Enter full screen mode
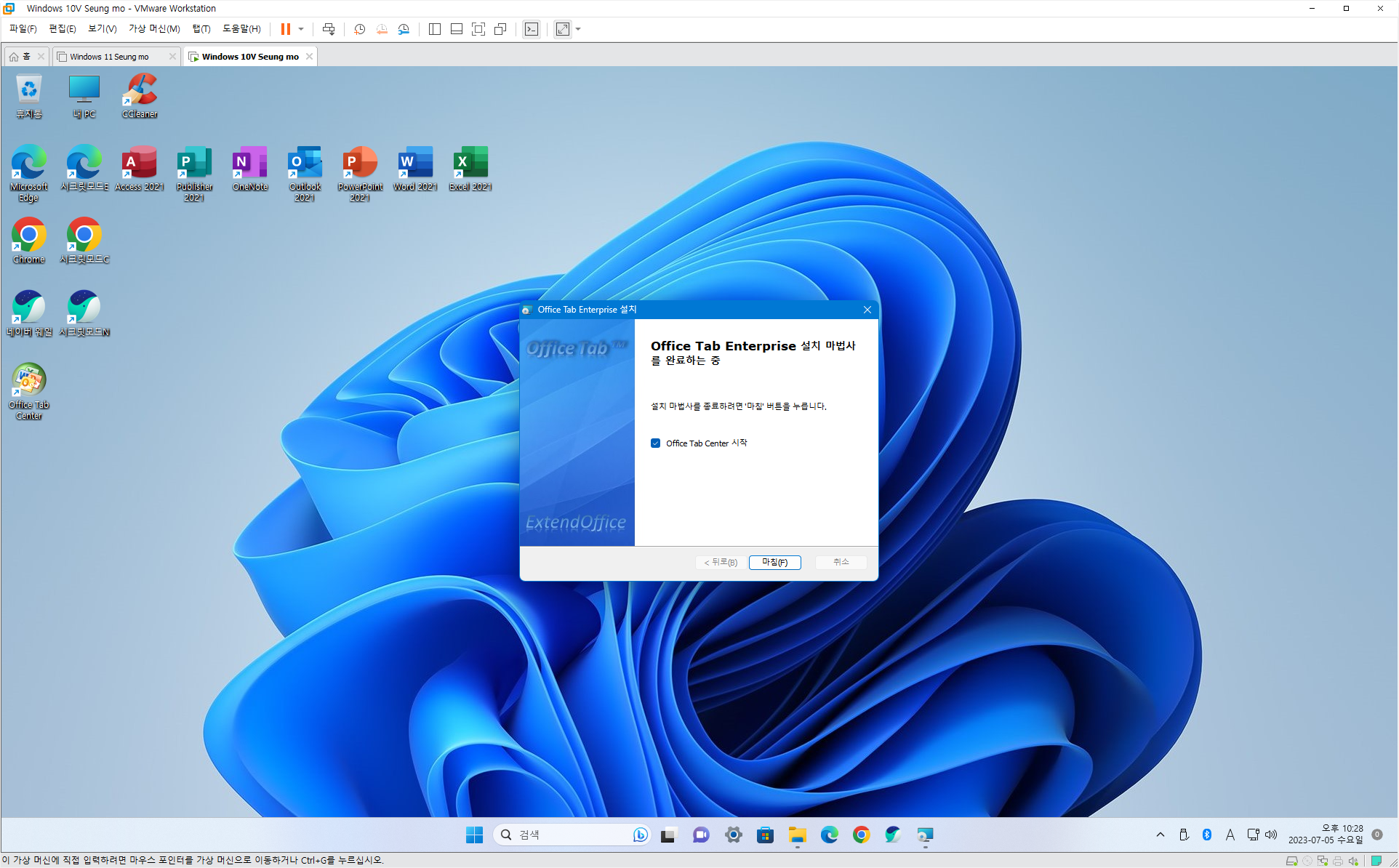The image size is (1399, 868). [478, 29]
